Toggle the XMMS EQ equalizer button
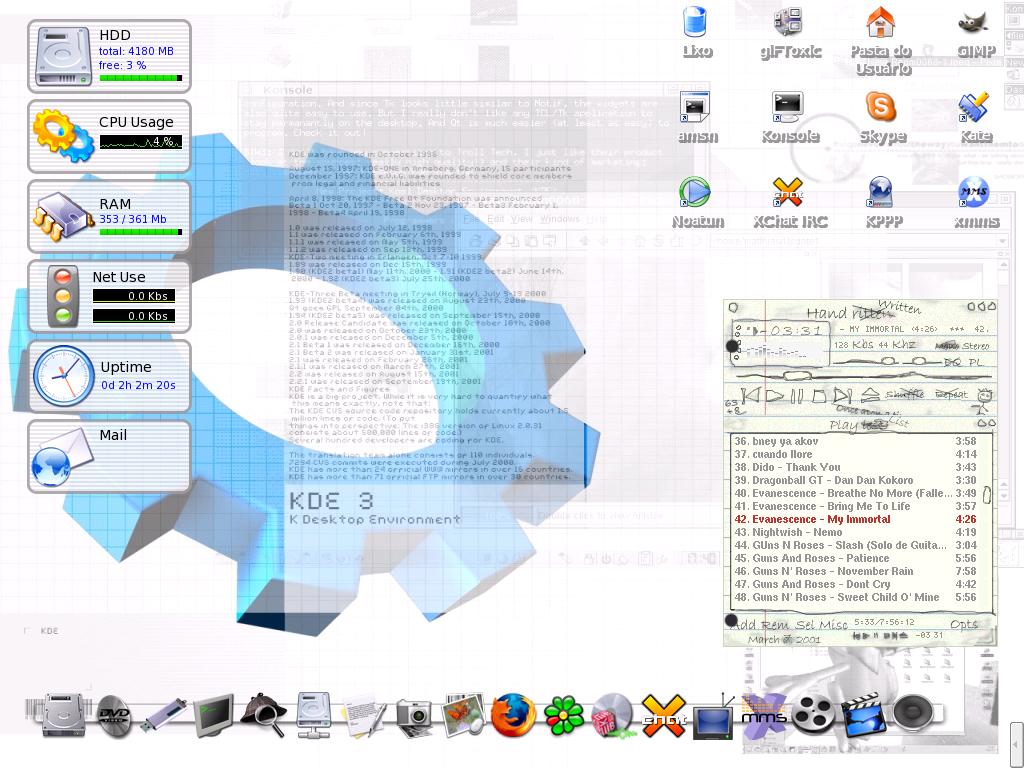 tap(952, 362)
